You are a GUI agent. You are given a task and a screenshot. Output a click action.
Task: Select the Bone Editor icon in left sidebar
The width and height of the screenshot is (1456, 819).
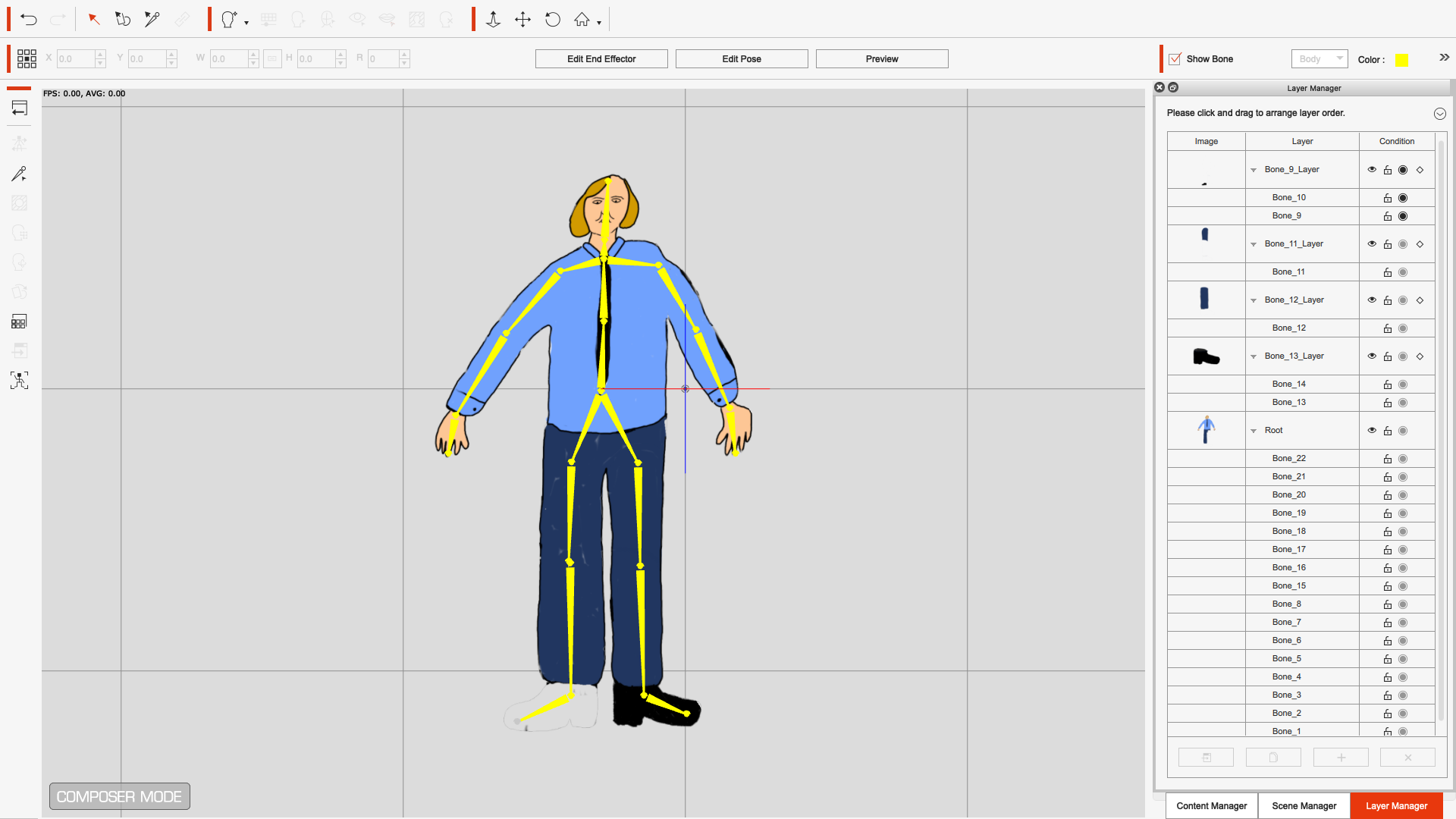click(x=19, y=174)
